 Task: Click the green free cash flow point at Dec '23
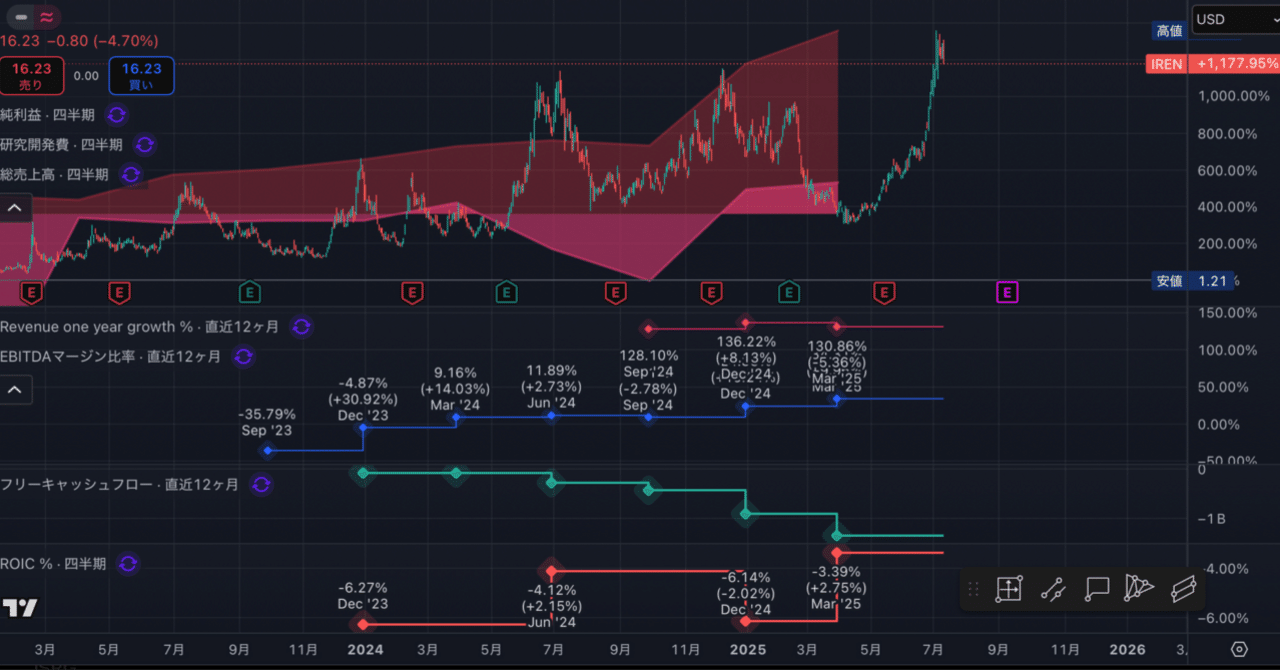[363, 472]
